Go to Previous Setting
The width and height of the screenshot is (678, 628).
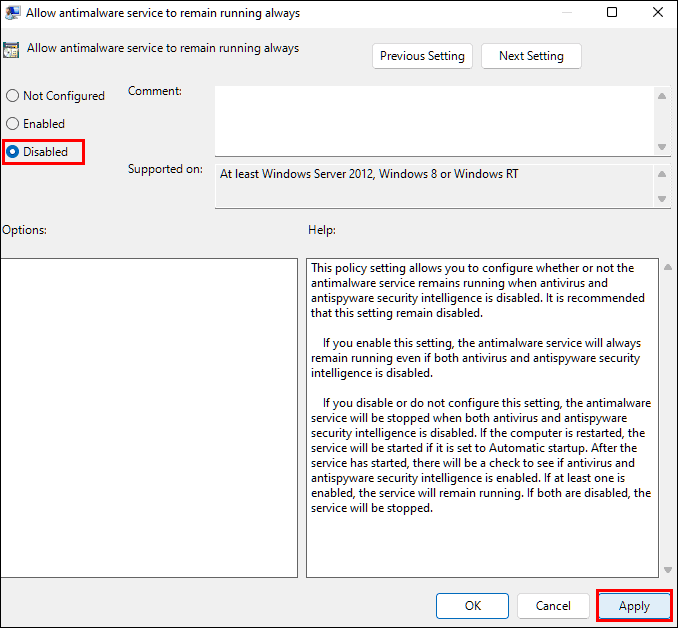[x=422, y=56]
